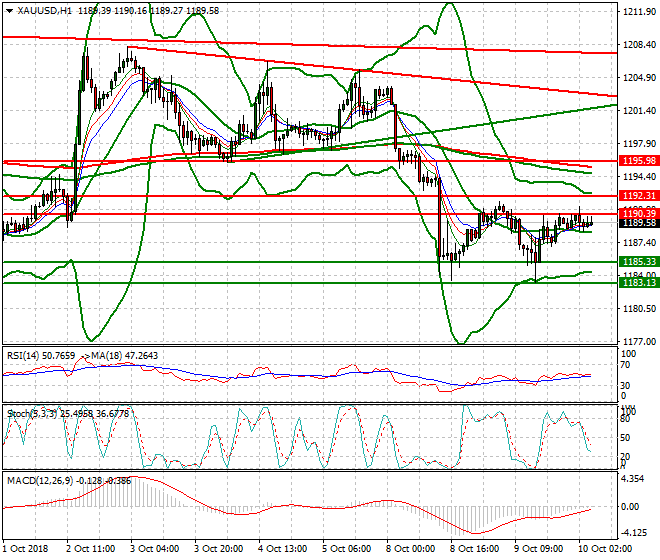Click the 1185.33 green price label
The image size is (660, 560).
point(639,261)
